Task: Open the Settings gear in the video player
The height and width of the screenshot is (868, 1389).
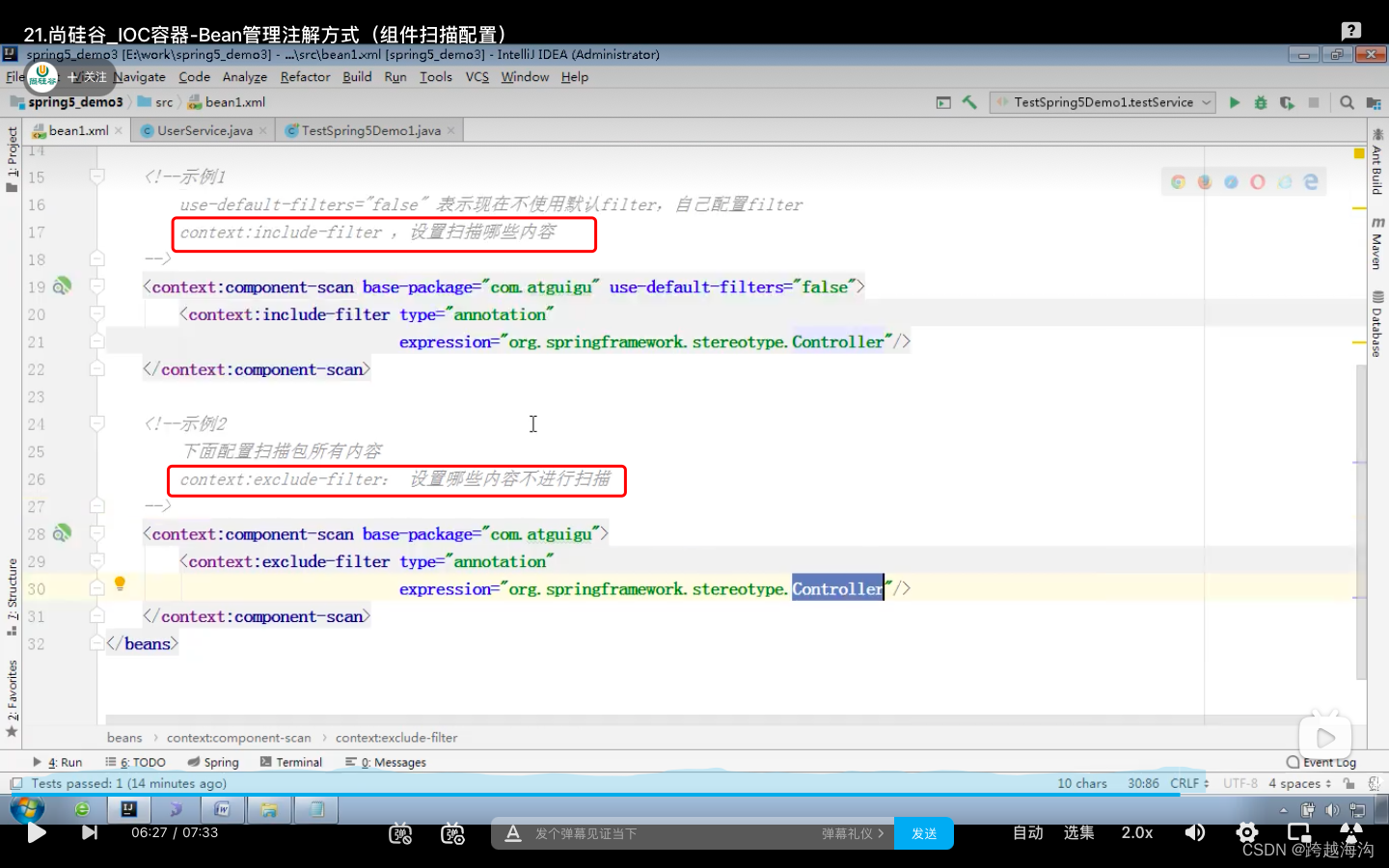Action: point(1247,832)
